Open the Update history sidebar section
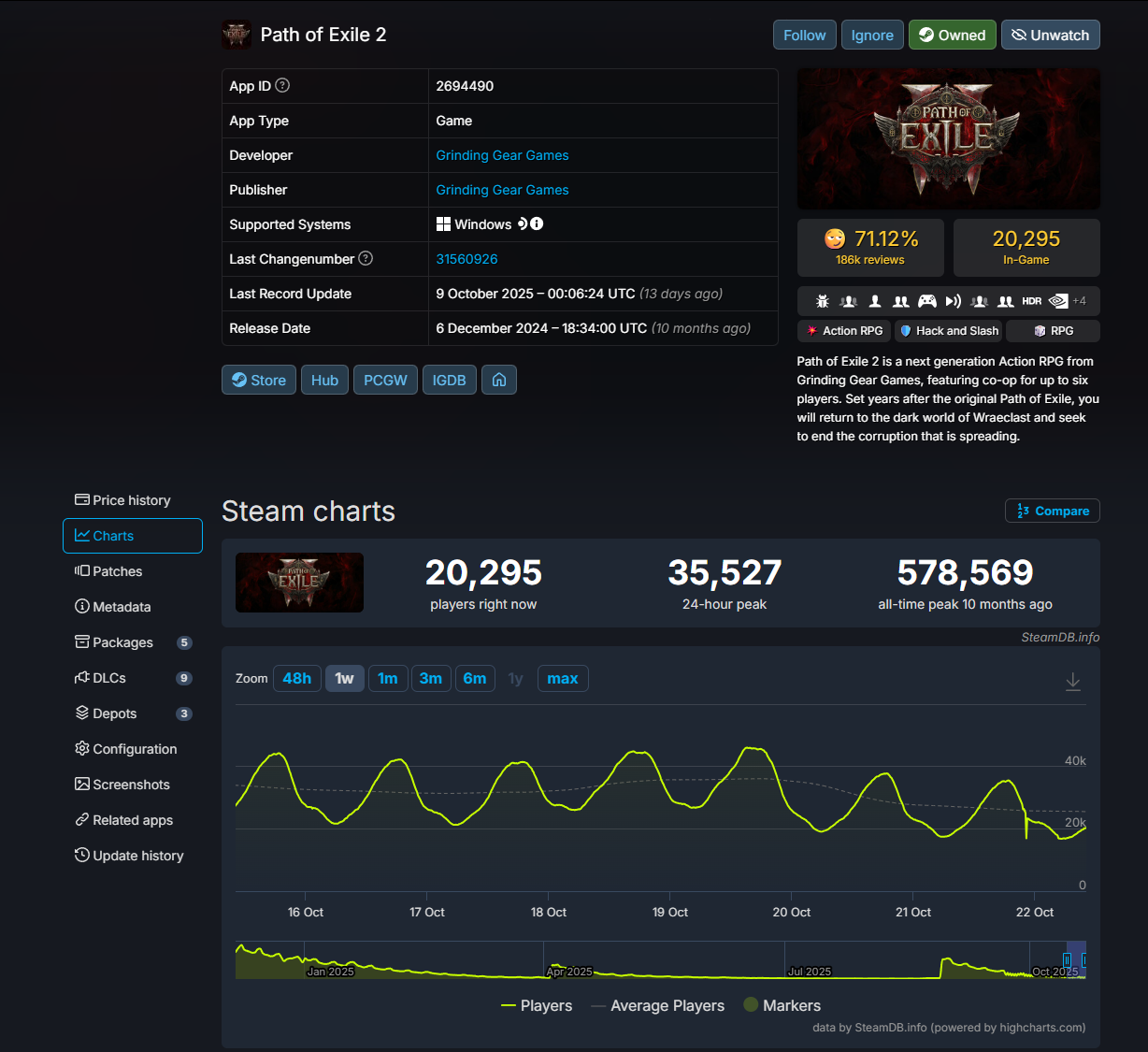Viewport: 1148px width, 1052px height. (x=133, y=856)
